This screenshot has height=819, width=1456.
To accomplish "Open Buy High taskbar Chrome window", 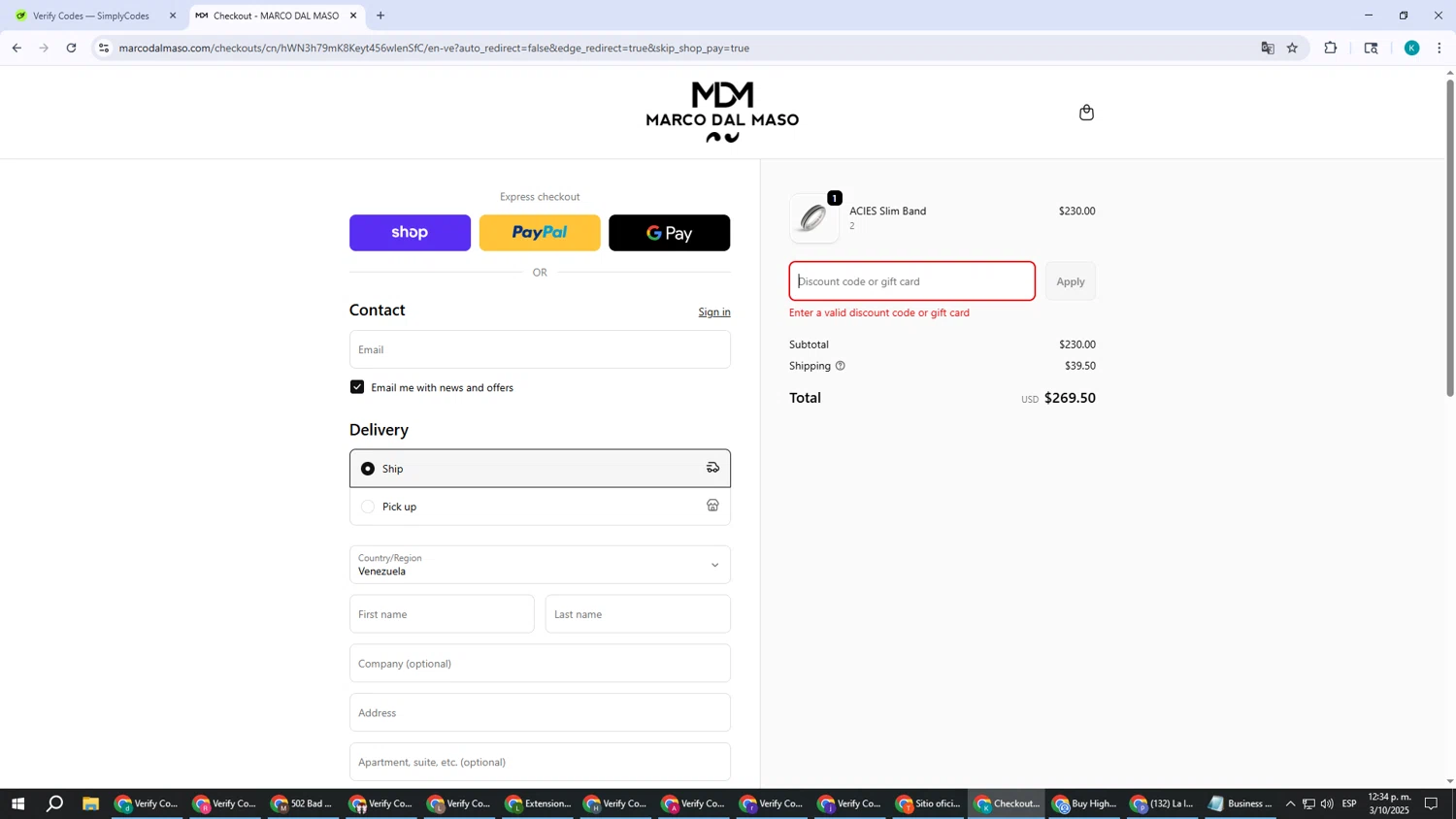I will 1085,803.
